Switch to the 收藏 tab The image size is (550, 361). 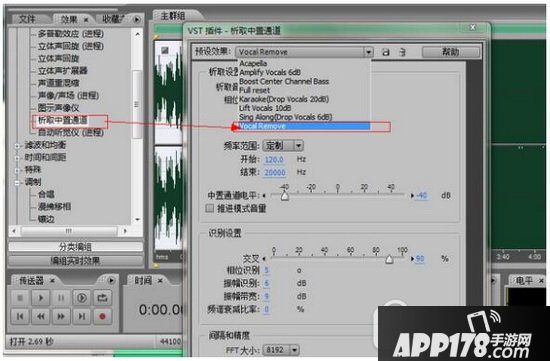tap(114, 19)
